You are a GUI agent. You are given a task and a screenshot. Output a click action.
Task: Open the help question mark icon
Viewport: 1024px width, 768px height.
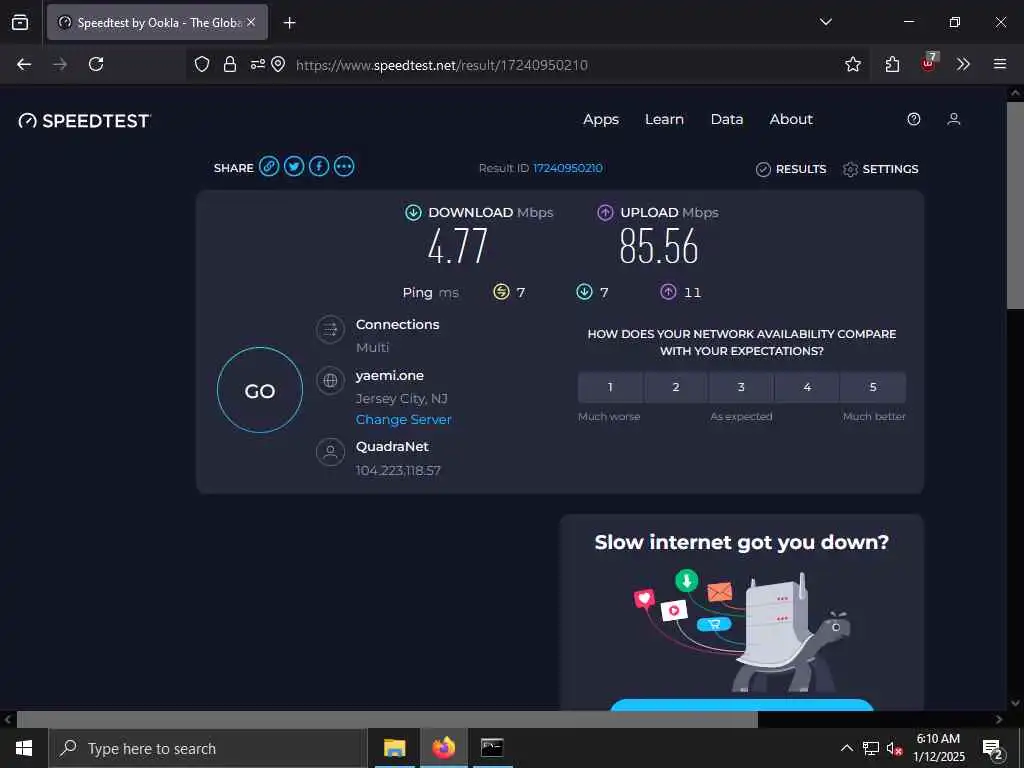coord(914,119)
